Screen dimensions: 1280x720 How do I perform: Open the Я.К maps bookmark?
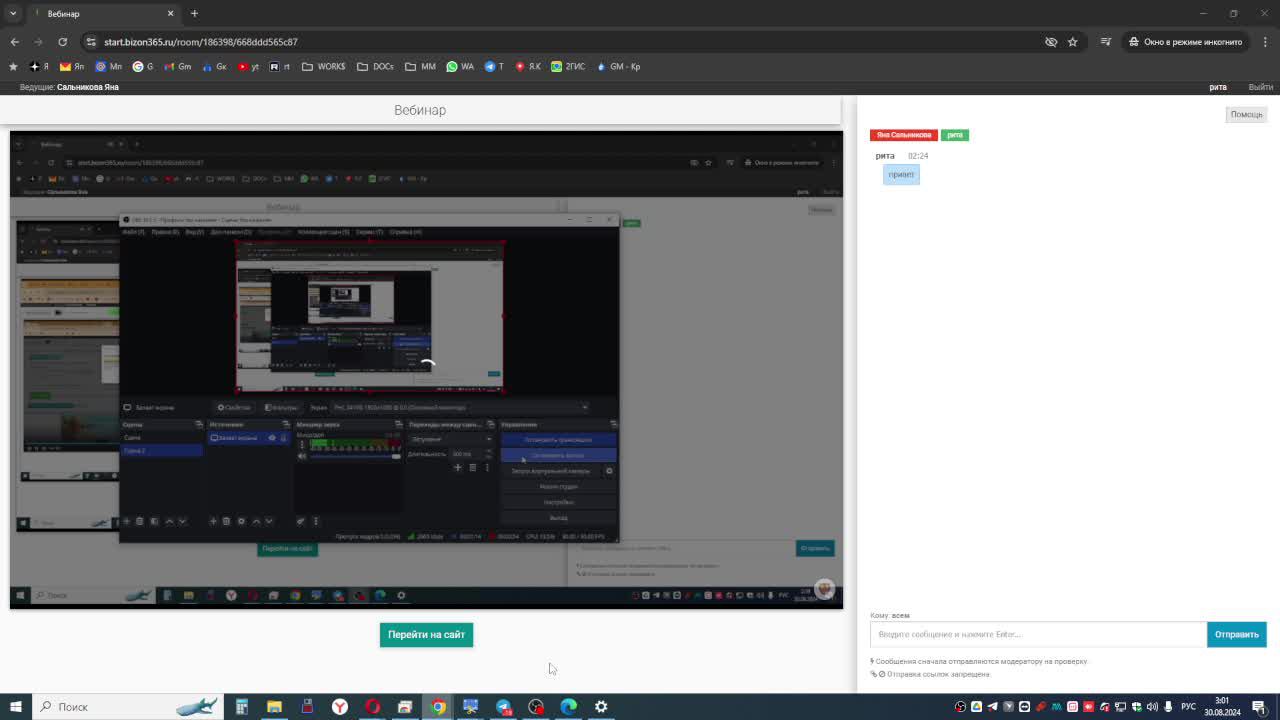click(528, 67)
